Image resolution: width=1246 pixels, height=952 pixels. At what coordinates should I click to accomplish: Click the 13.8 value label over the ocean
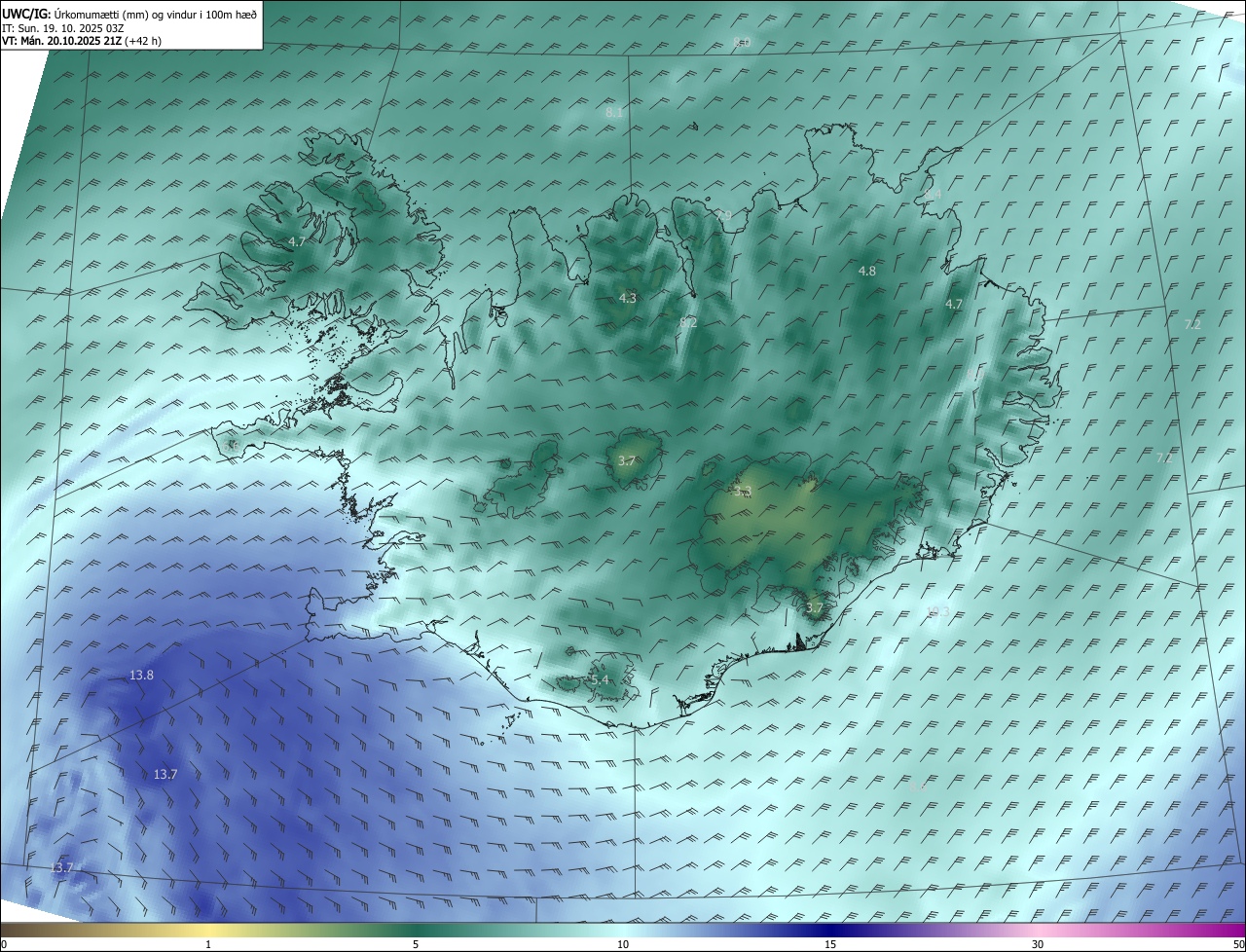[x=141, y=675]
